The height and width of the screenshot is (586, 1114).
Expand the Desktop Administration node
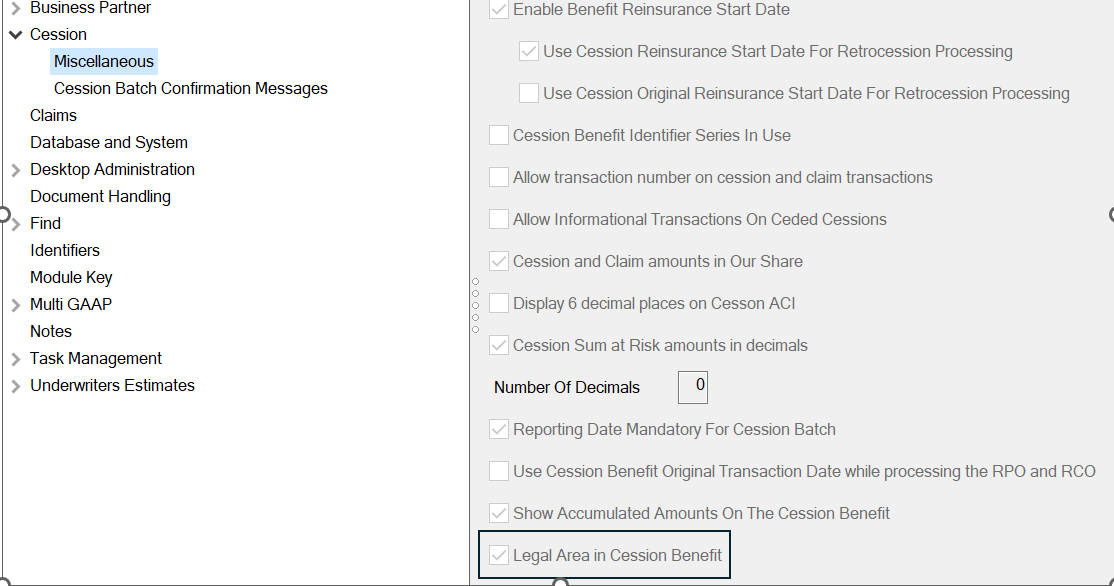pyautogui.click(x=16, y=170)
